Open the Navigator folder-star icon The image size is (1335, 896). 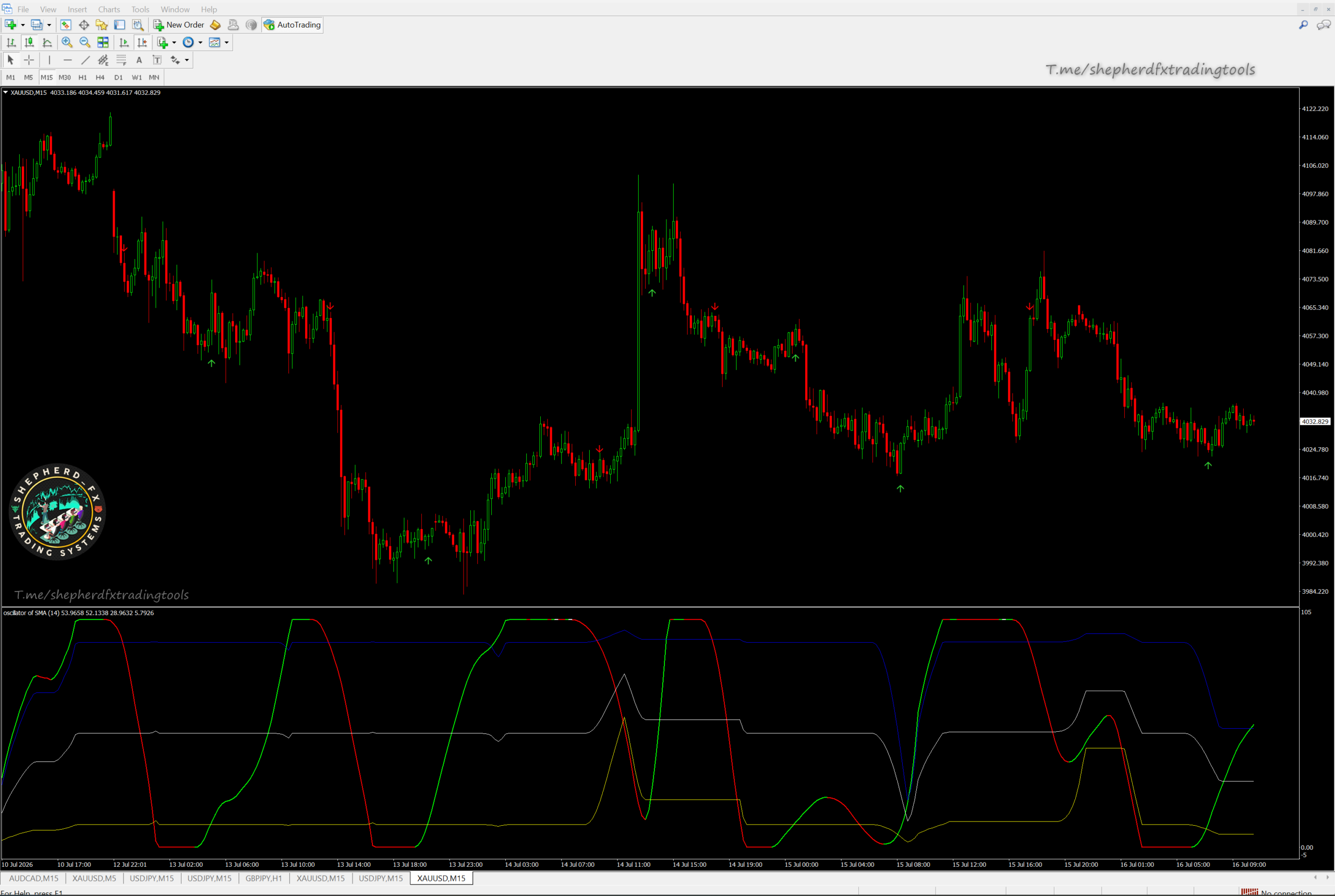coord(102,24)
